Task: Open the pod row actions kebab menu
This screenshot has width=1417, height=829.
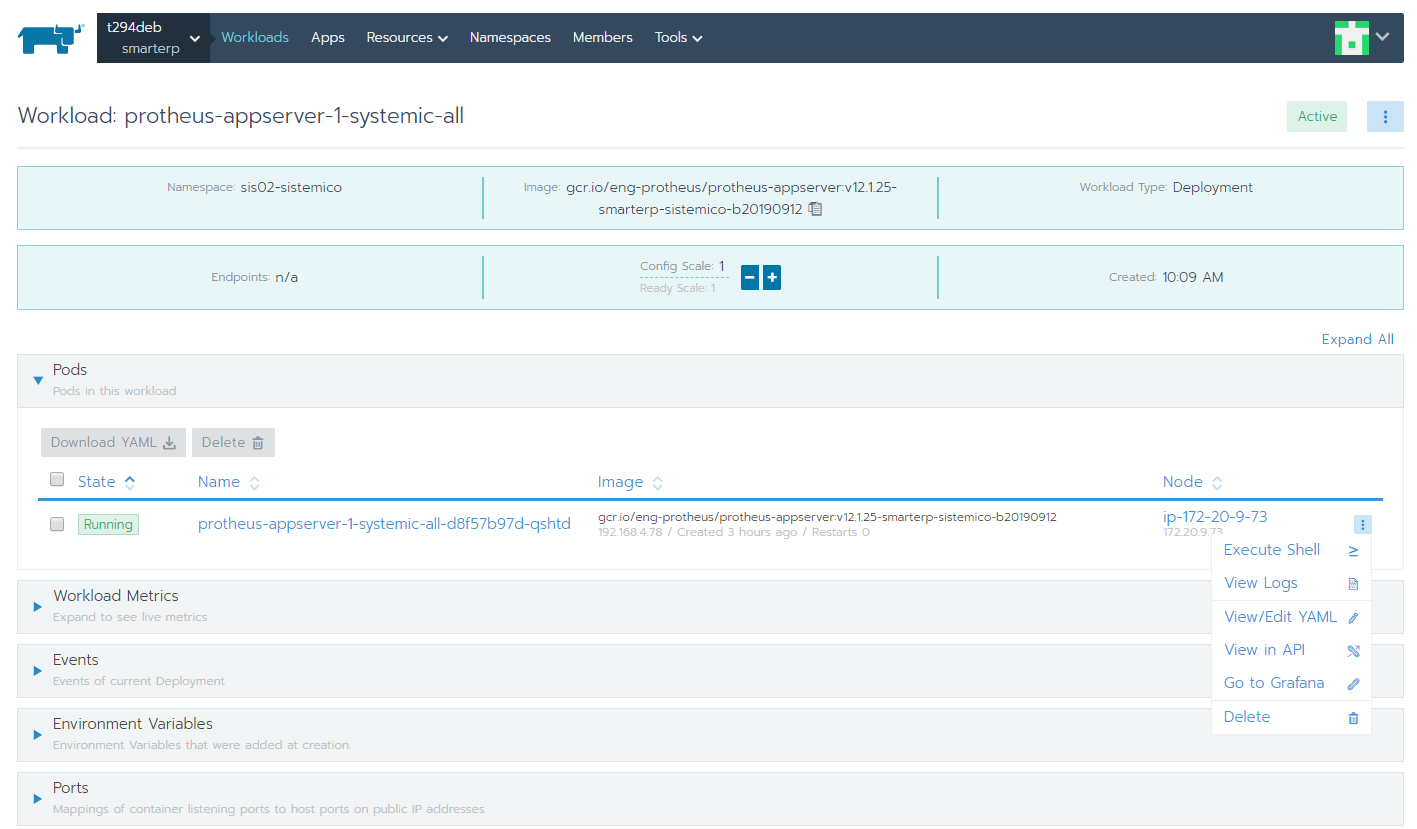Action: click(1363, 524)
